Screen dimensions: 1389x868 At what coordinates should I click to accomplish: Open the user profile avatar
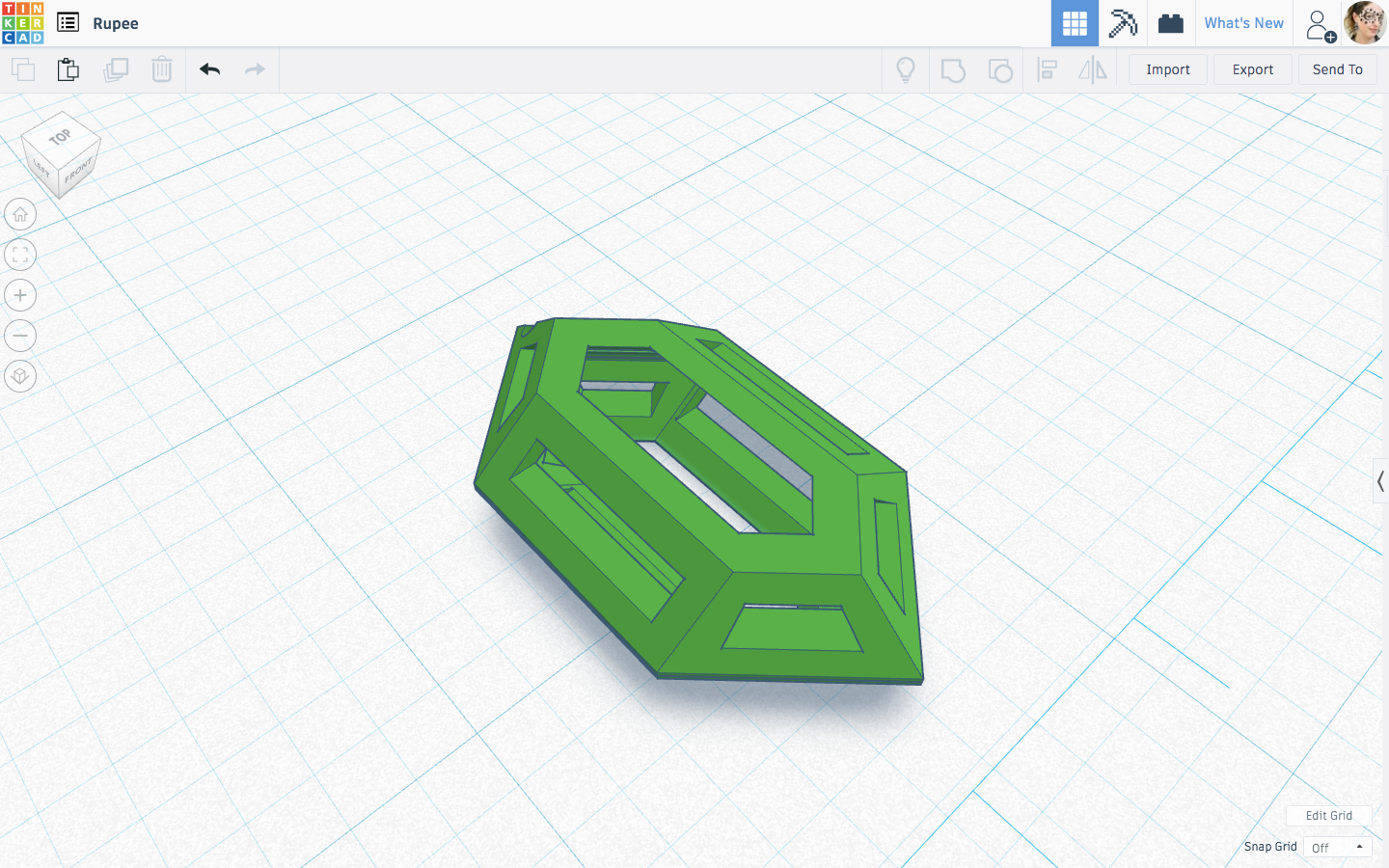pos(1365,23)
